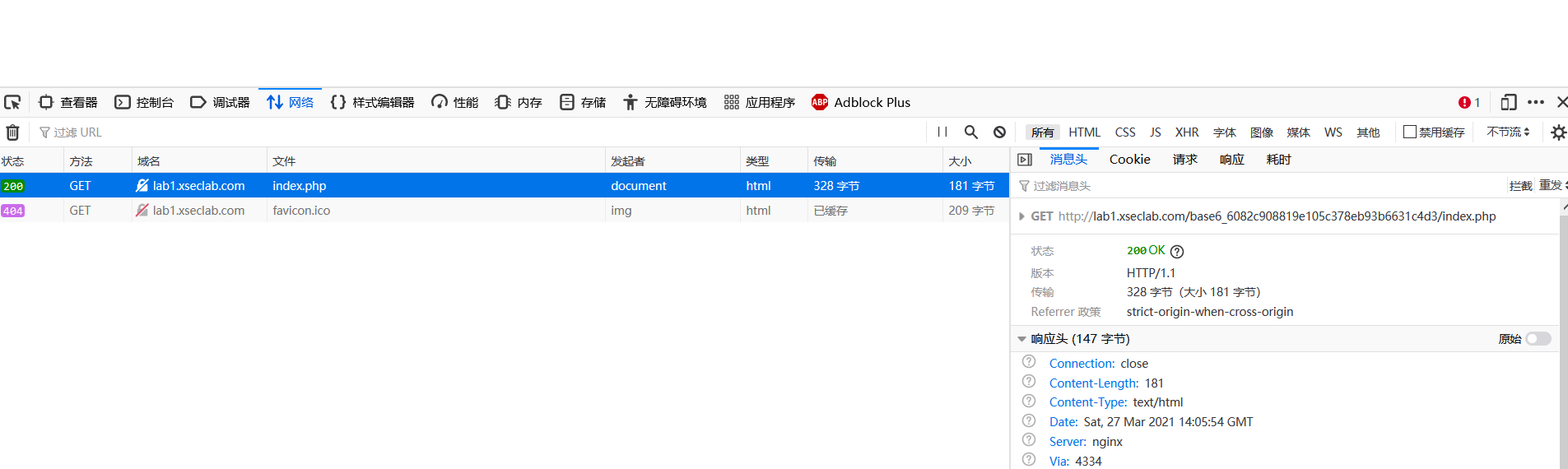Toggle the 原始 raw headers switch
This screenshot has height=469, width=1568.
[1538, 339]
